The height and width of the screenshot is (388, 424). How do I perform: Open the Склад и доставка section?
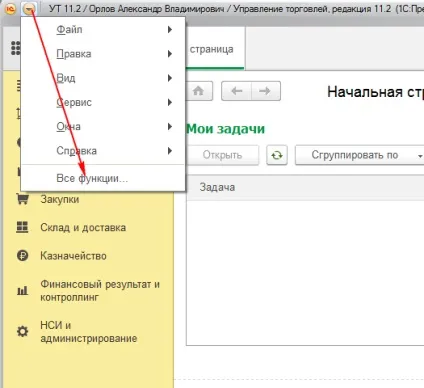[x=83, y=228]
